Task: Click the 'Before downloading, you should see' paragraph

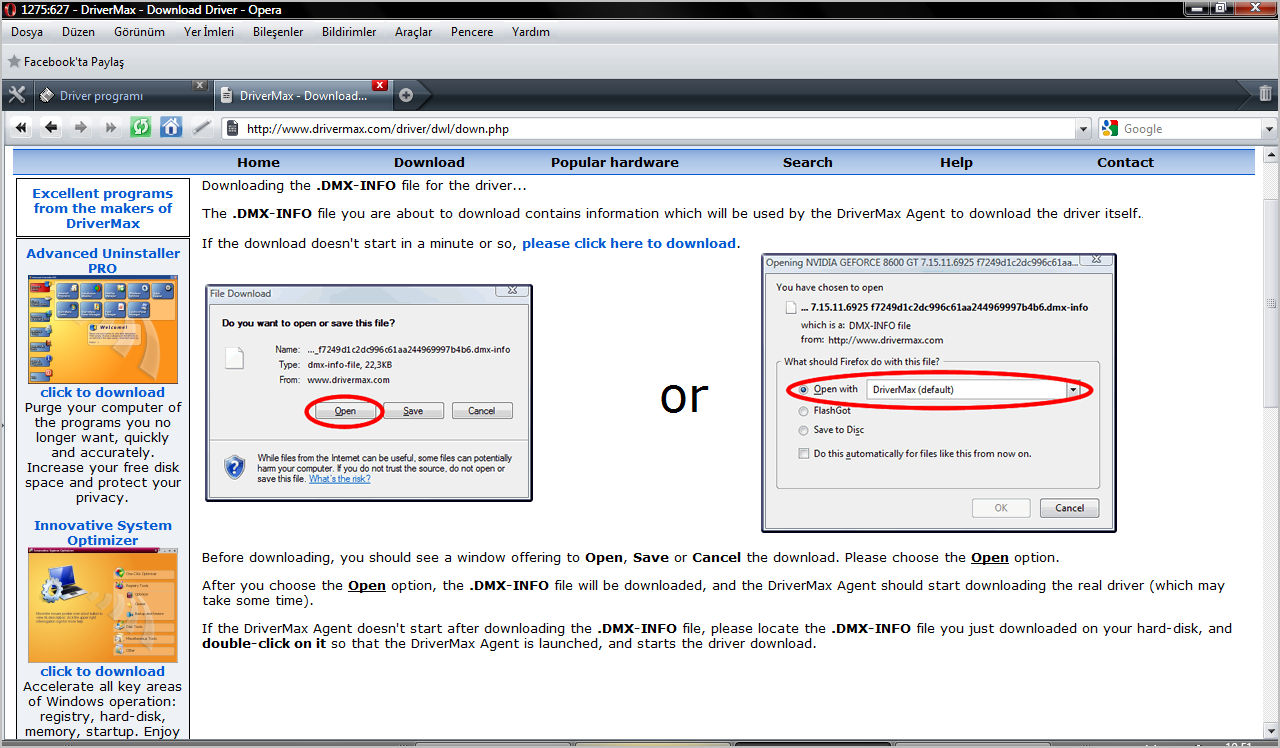Action: [x=630, y=557]
